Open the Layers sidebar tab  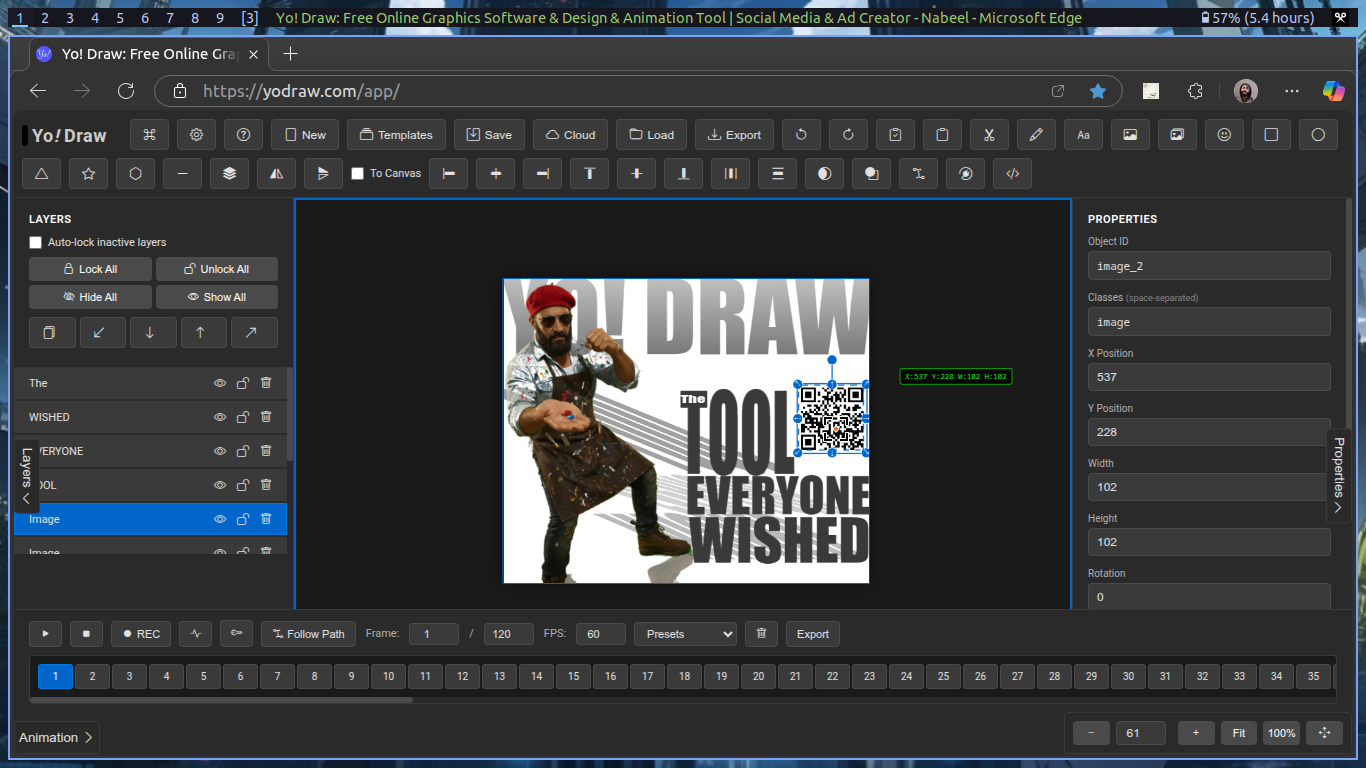click(x=26, y=478)
